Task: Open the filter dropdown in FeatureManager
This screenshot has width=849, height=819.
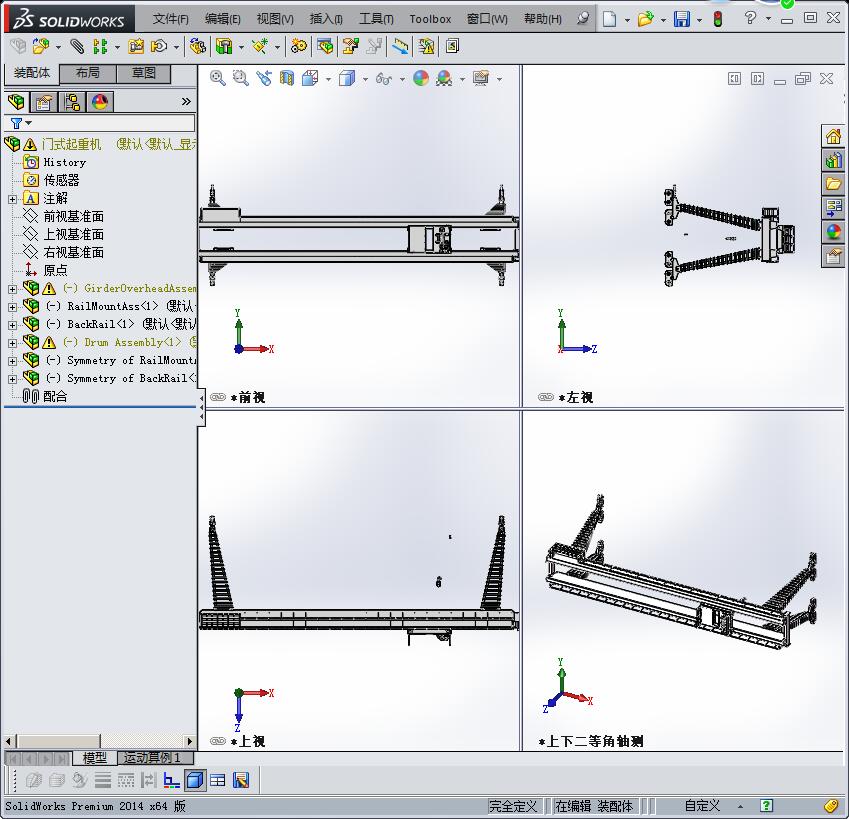Action: [29, 123]
